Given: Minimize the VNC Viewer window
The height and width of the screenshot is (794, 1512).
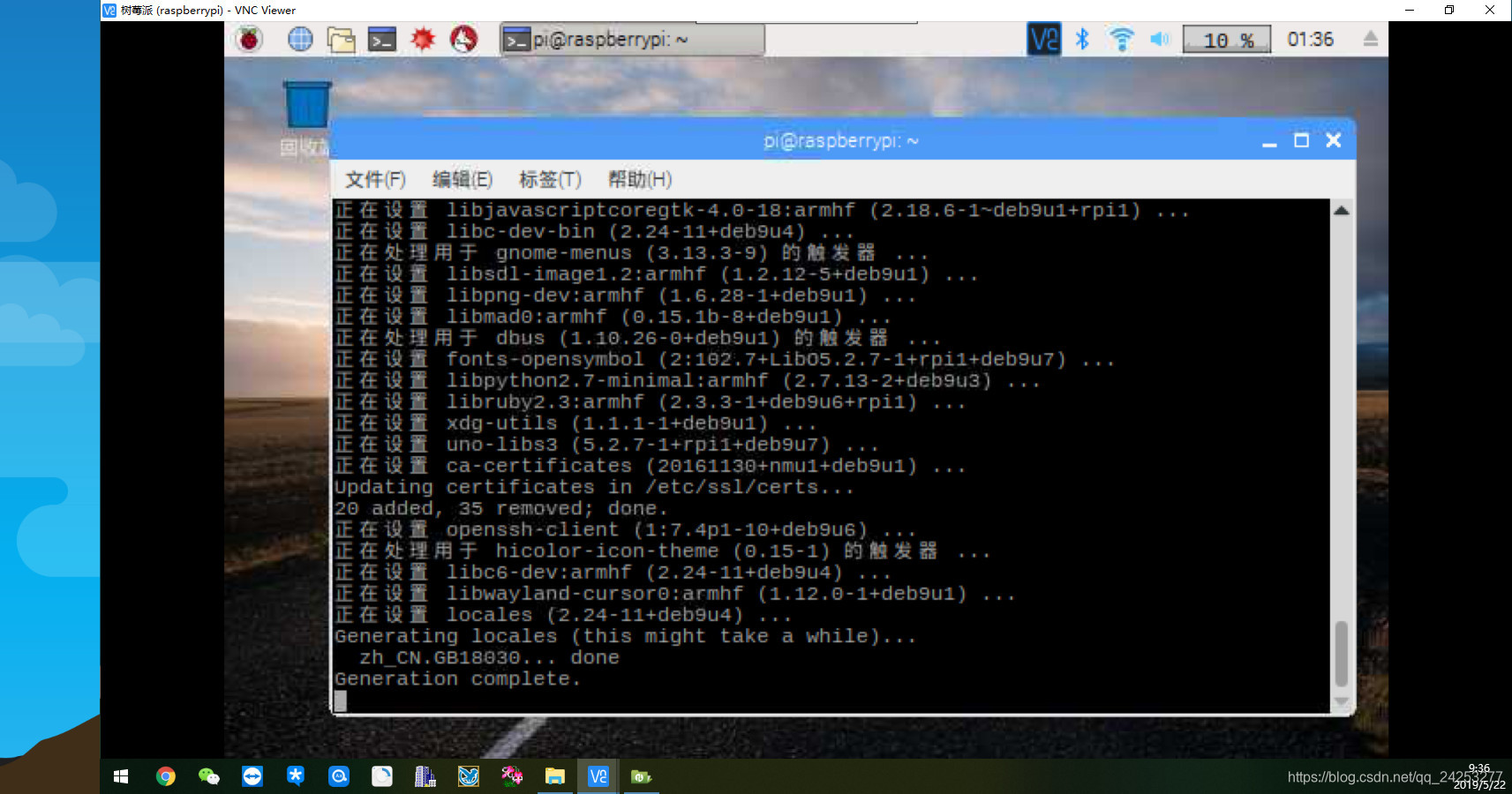Looking at the screenshot, I should 1410,10.
